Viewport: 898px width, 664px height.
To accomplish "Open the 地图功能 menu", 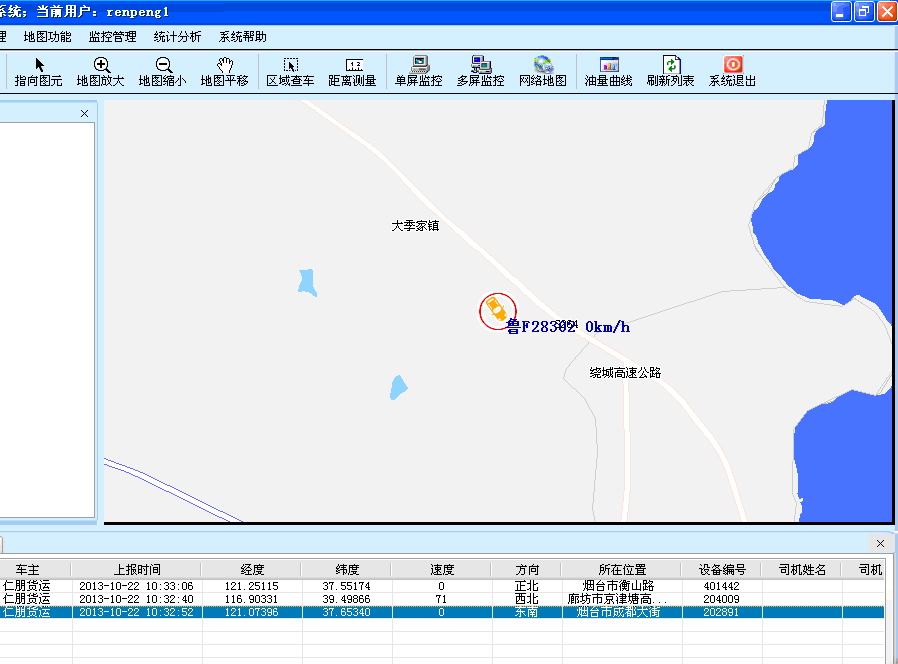I will (x=47, y=37).
